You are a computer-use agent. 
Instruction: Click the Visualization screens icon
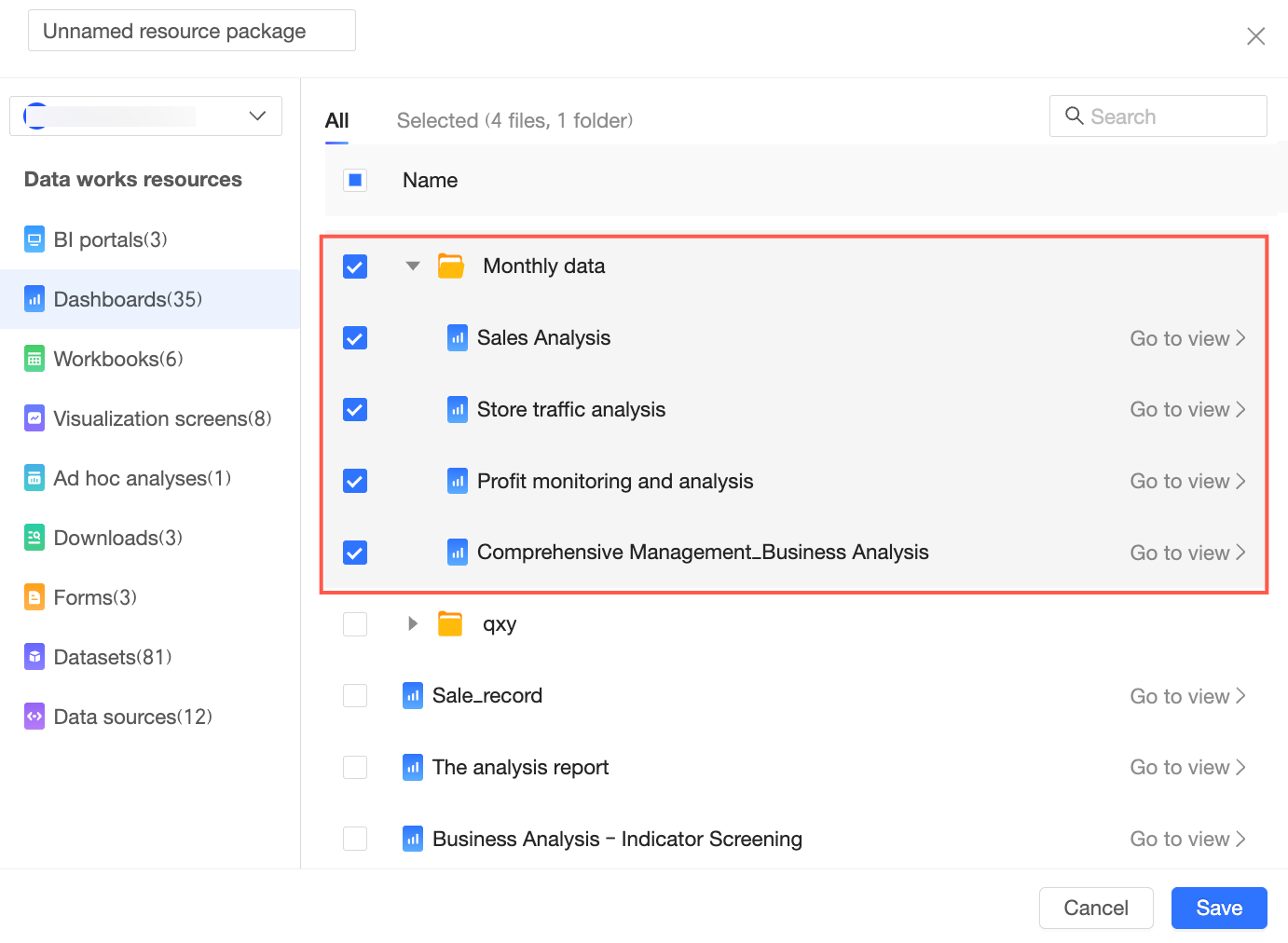point(34,418)
